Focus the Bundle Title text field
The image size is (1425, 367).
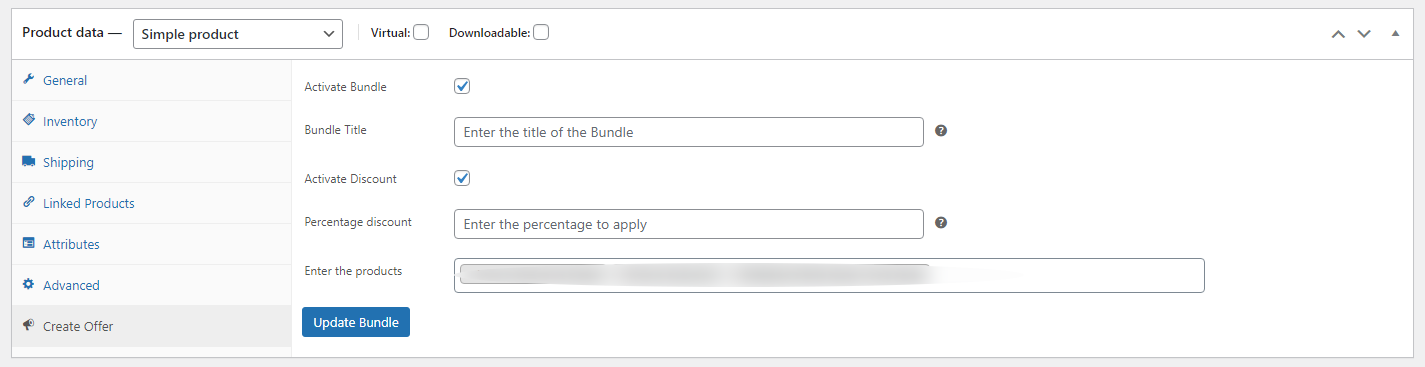tap(689, 132)
